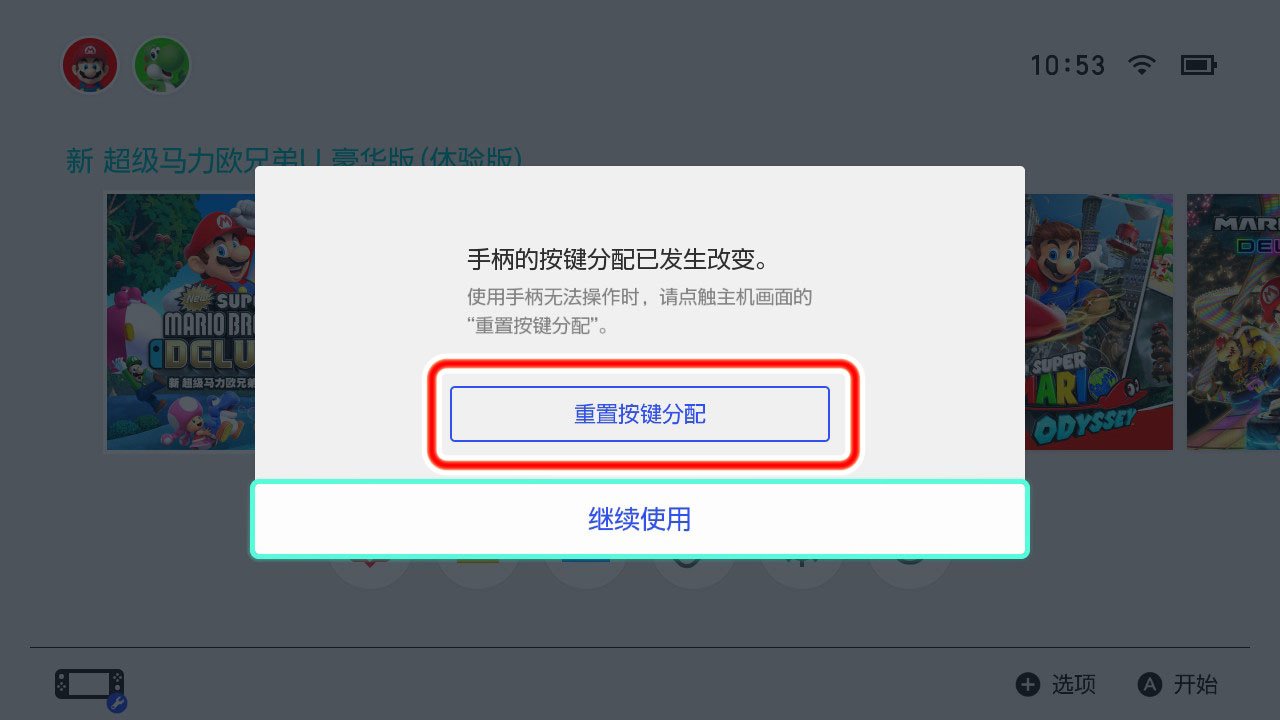Select the Mario Kart Deluxe game tile
The width and height of the screenshot is (1280, 720).
(x=1233, y=322)
